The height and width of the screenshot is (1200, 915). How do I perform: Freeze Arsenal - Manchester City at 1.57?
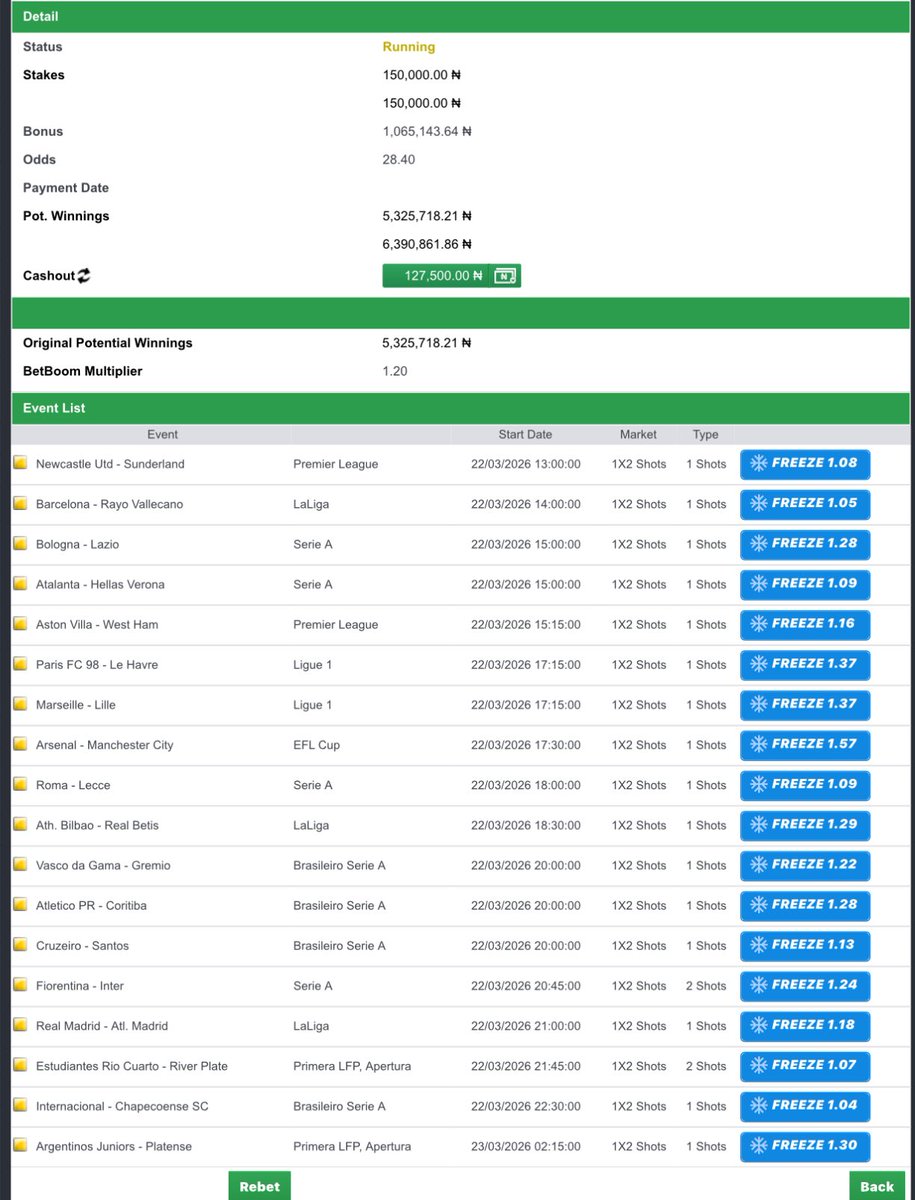(x=805, y=745)
